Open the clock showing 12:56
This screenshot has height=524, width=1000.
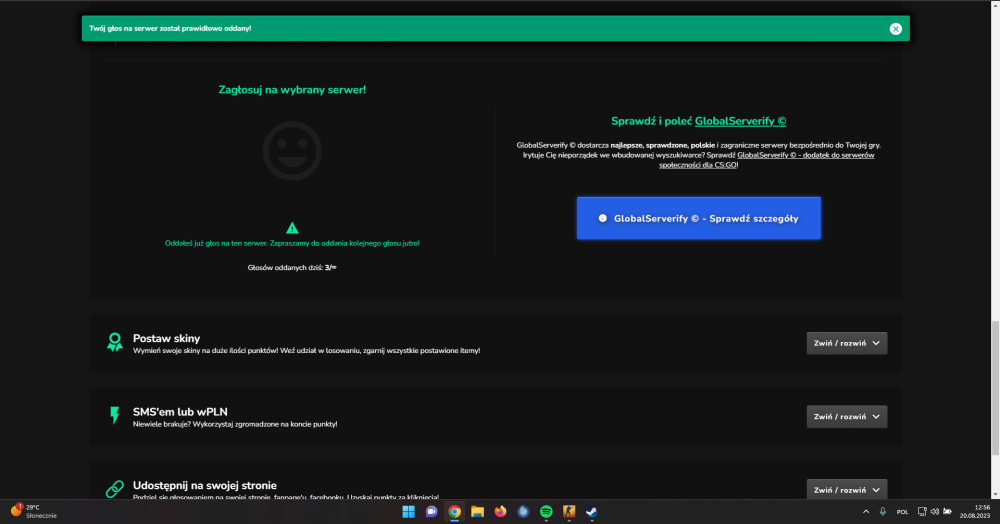pos(975,511)
